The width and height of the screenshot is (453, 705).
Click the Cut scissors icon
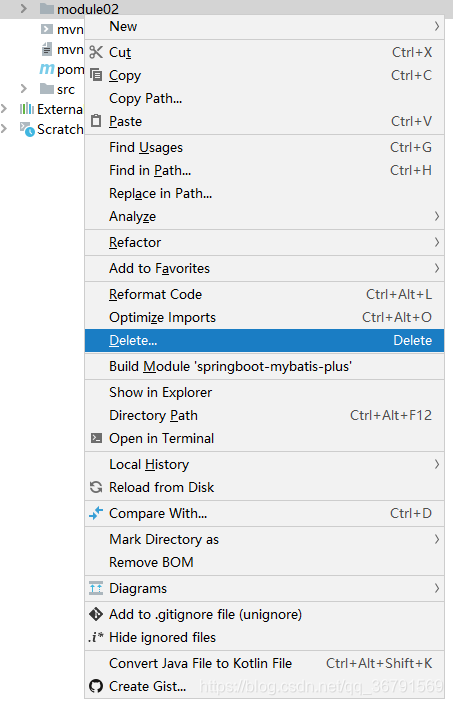(x=96, y=52)
